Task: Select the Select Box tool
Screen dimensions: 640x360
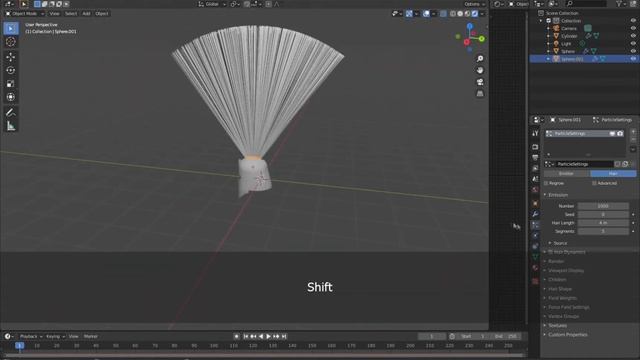Action: coord(11,29)
